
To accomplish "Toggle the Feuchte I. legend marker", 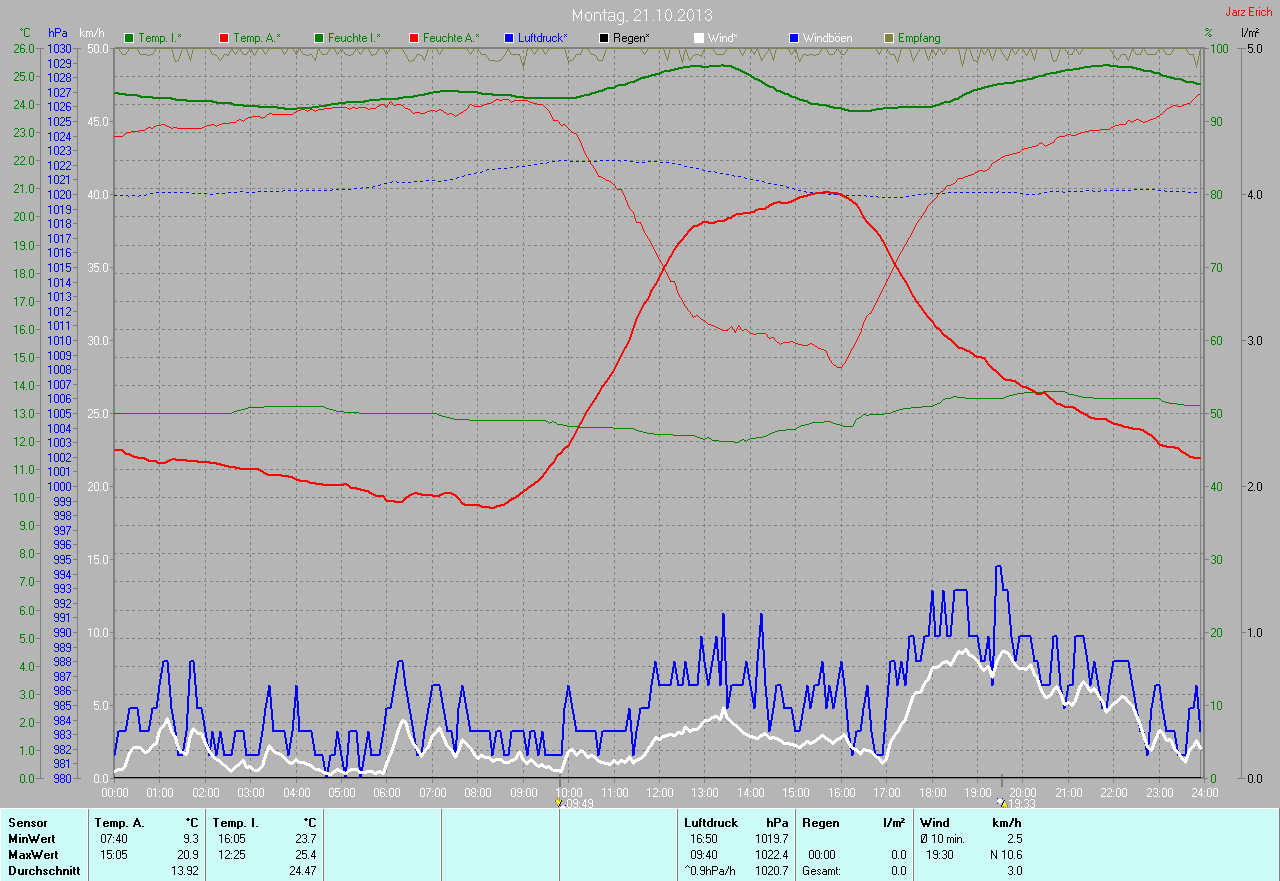I will coord(319,38).
